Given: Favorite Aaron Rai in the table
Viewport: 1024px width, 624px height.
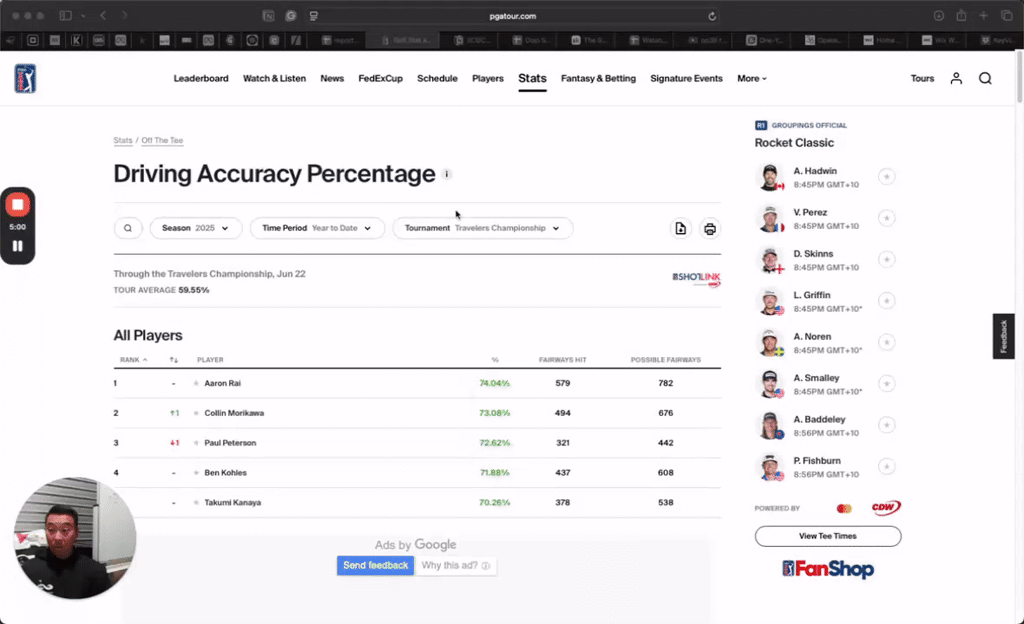Looking at the screenshot, I should click(x=196, y=383).
